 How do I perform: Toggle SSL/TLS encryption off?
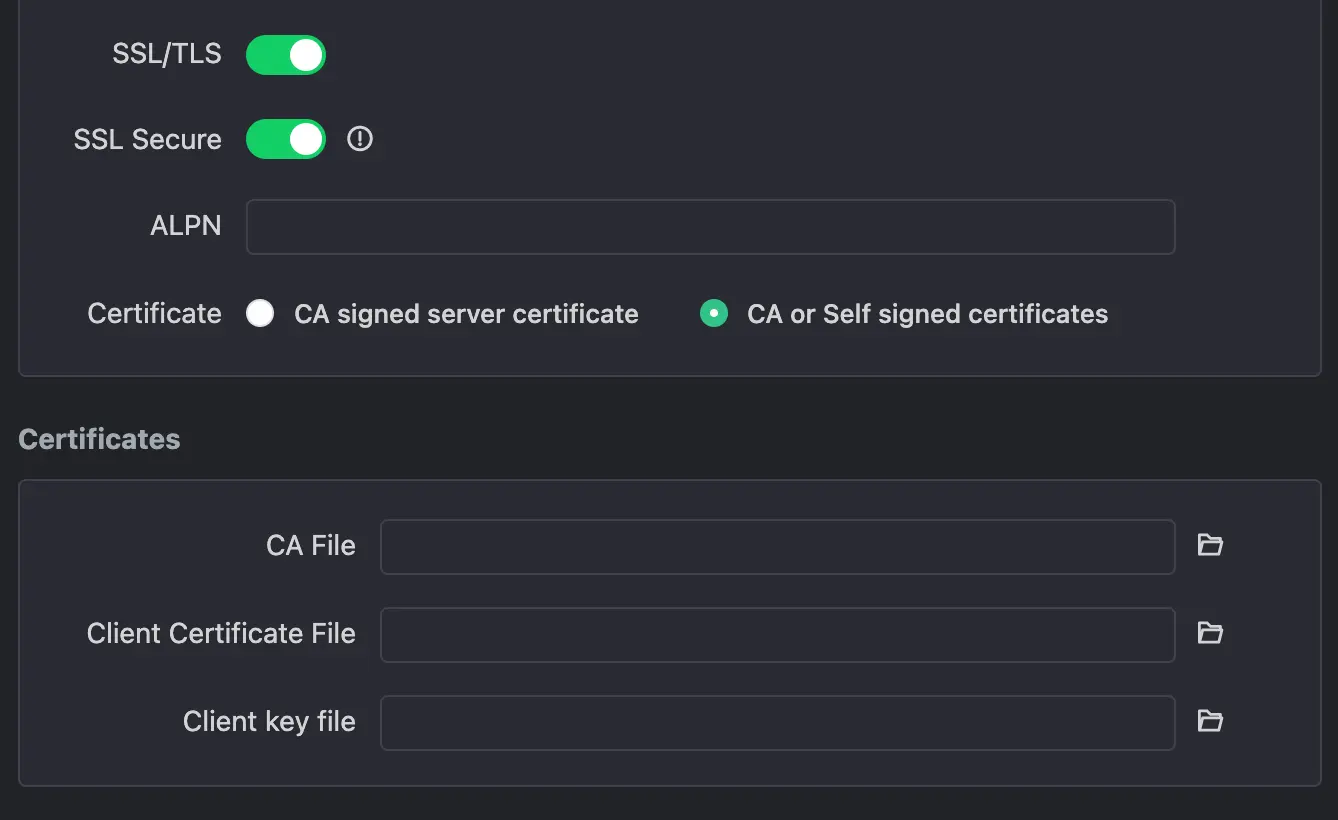click(x=285, y=55)
